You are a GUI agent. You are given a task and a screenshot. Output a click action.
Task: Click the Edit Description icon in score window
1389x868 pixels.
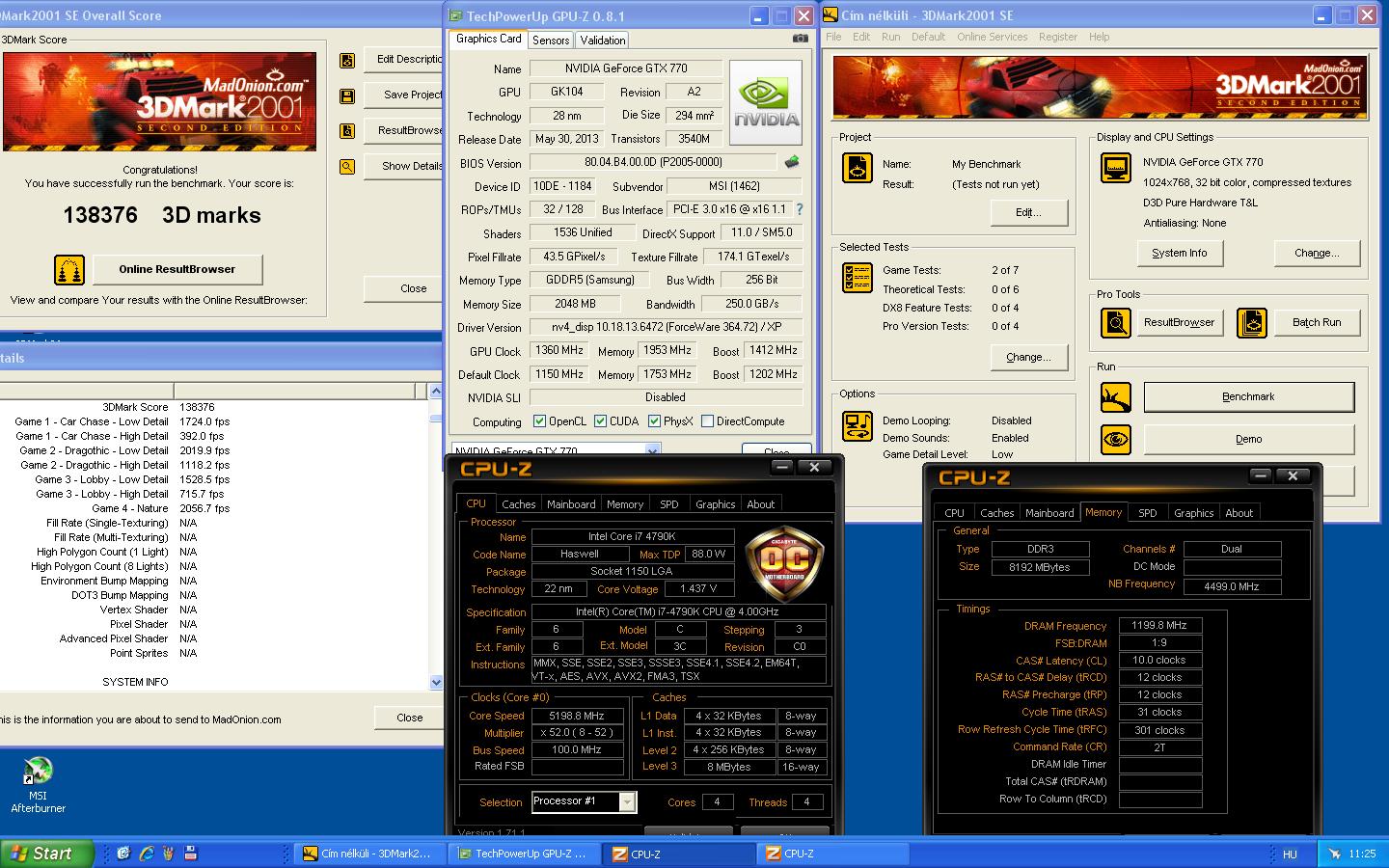[x=347, y=60]
